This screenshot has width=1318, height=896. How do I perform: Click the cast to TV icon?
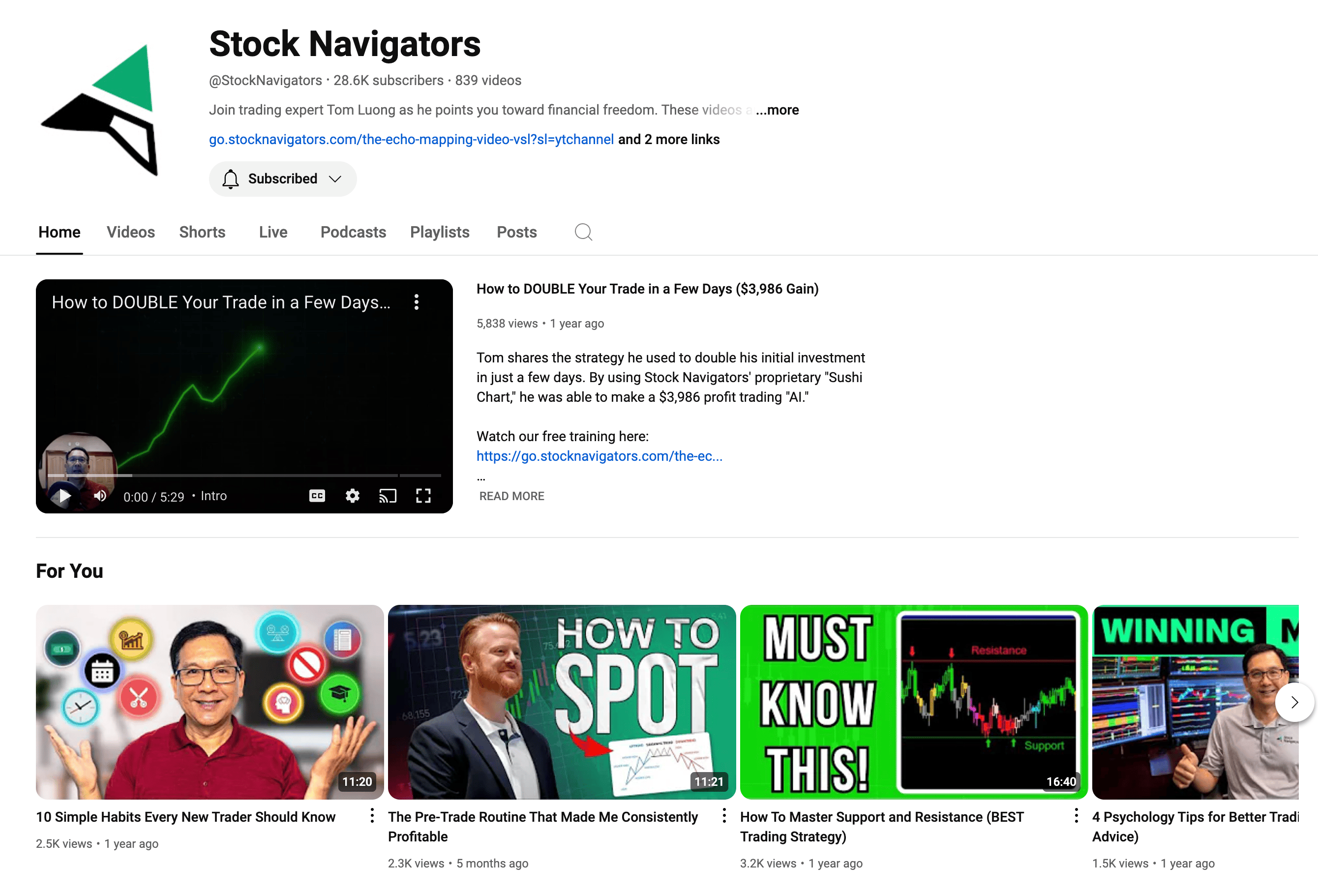tap(388, 496)
